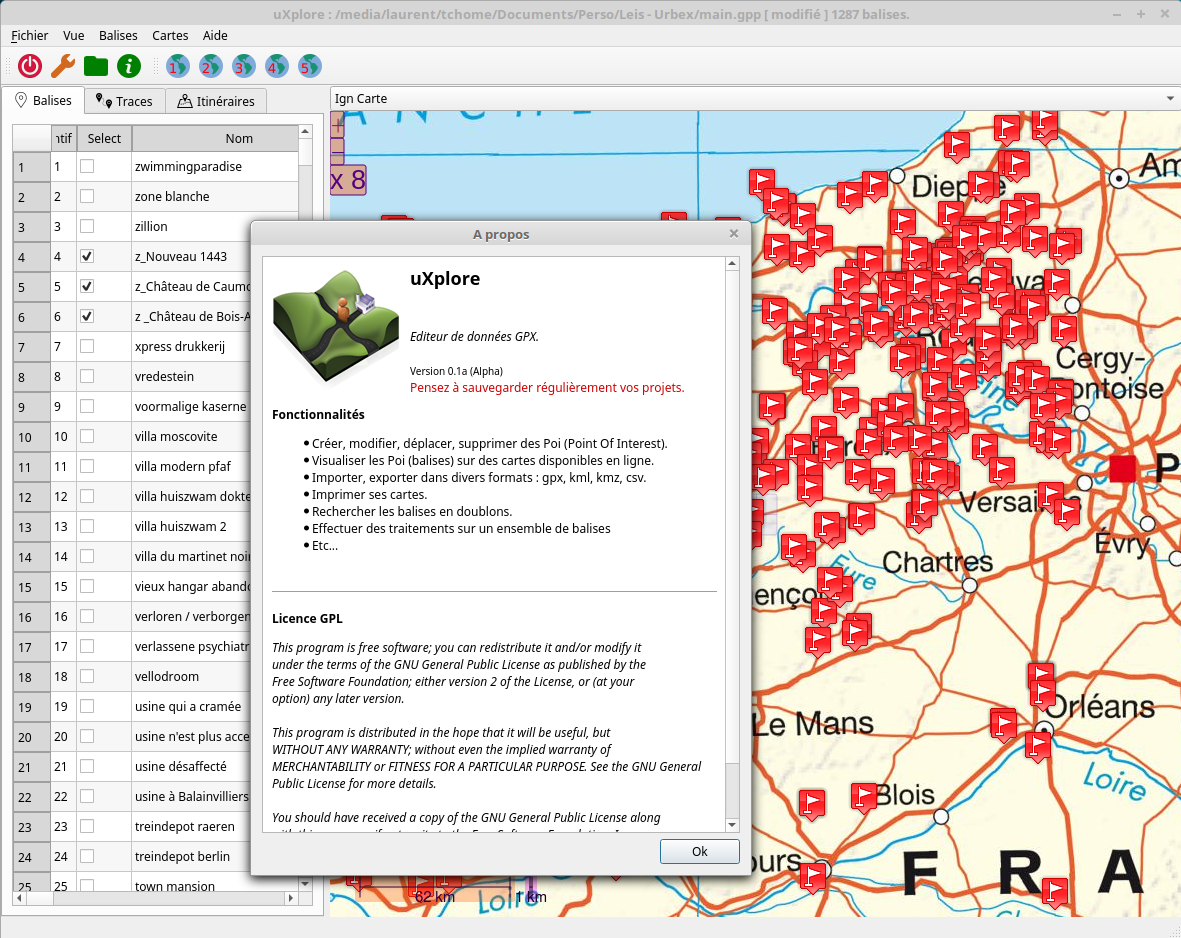Select globe map preset 2
Screen dimensions: 1181x938
[210, 66]
